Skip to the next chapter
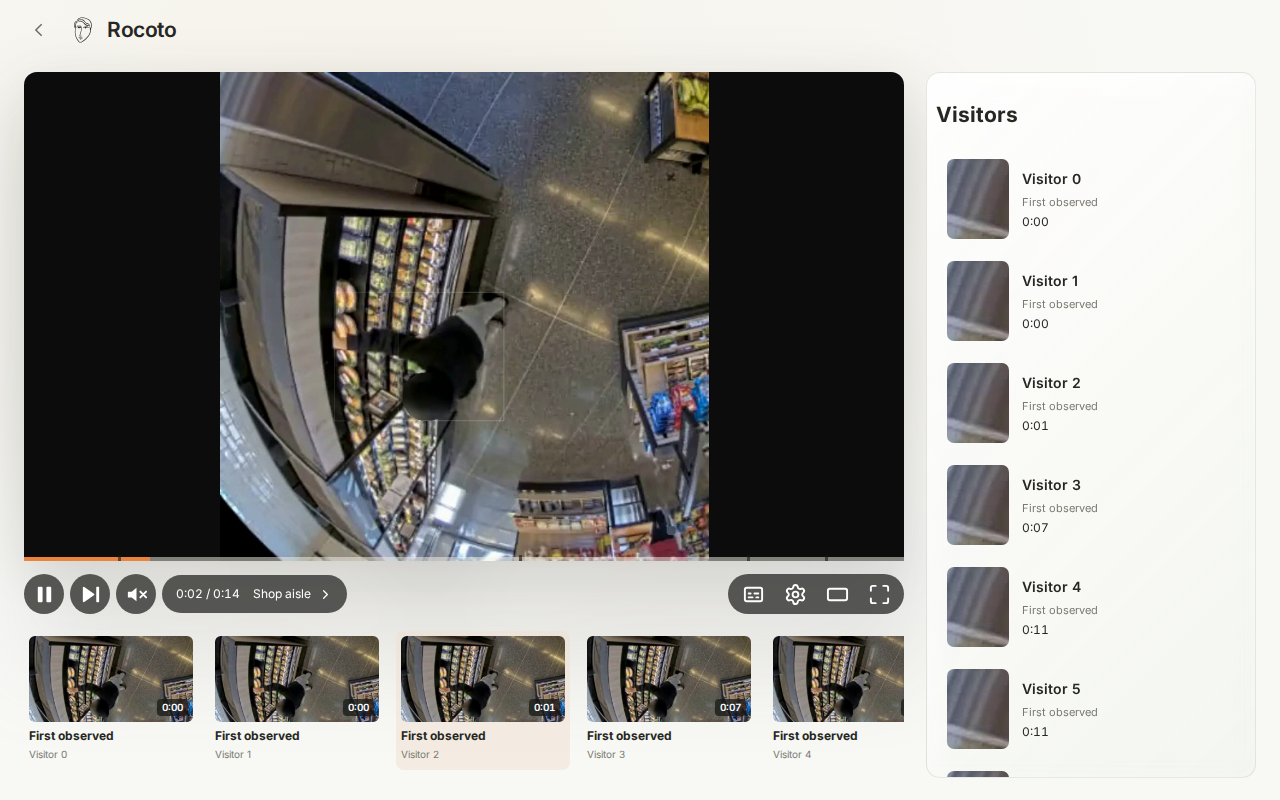 point(90,594)
